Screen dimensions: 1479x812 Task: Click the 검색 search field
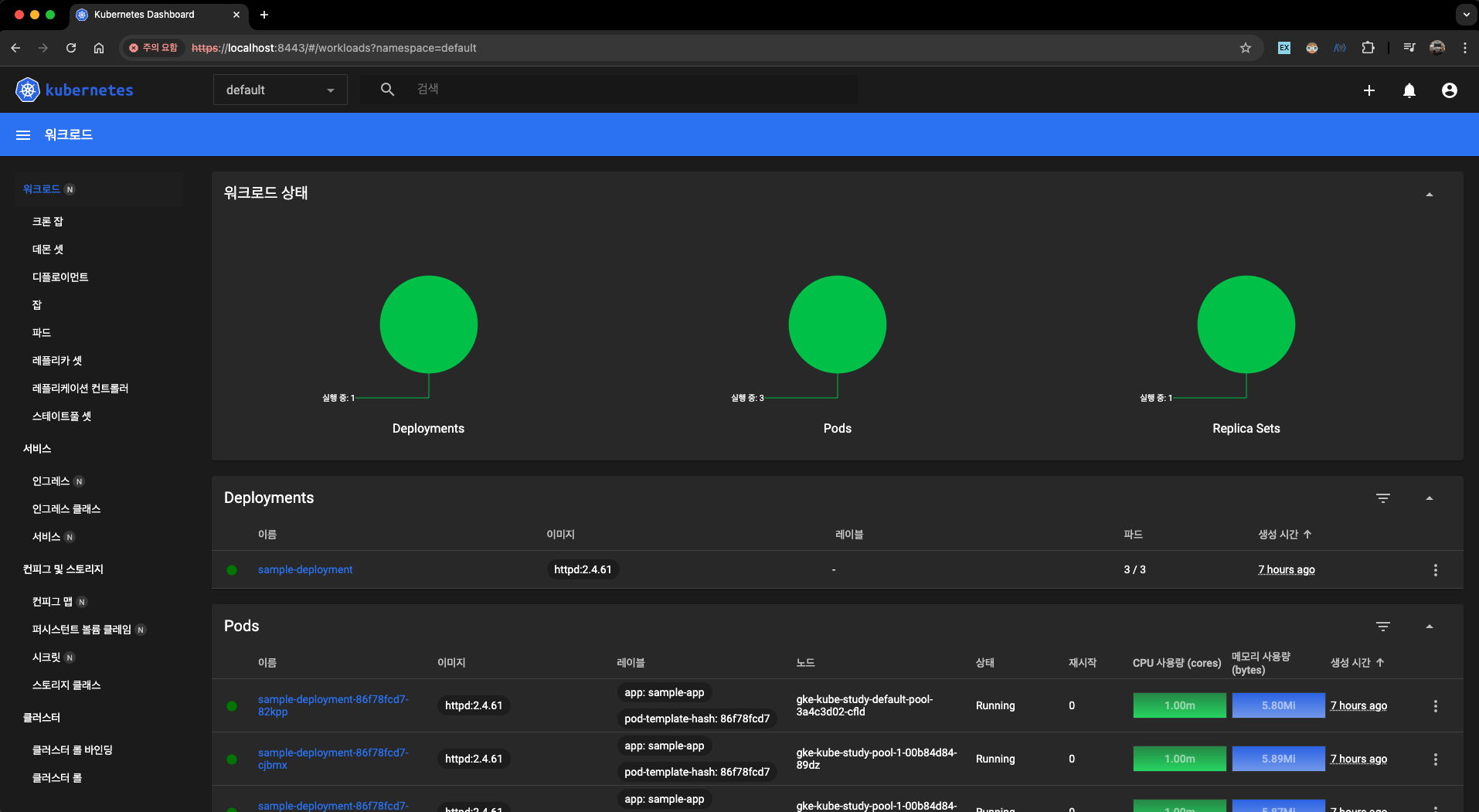[x=634, y=90]
